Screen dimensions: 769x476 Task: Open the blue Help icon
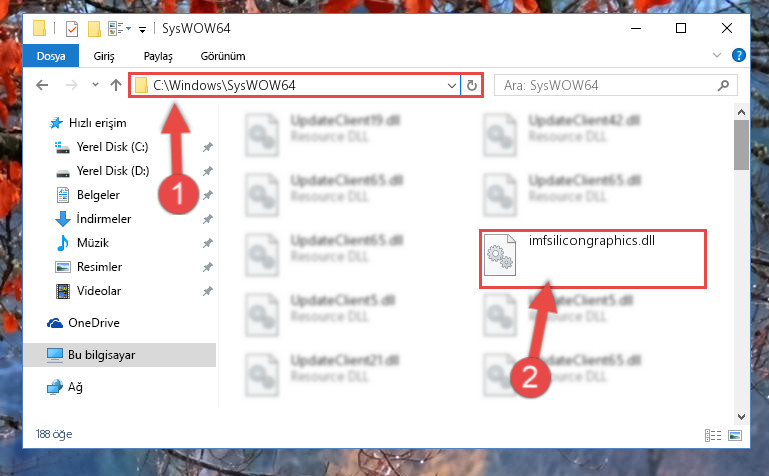point(738,55)
